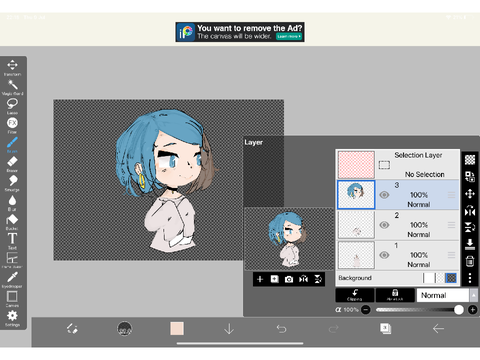Redo the action

pos(334,329)
